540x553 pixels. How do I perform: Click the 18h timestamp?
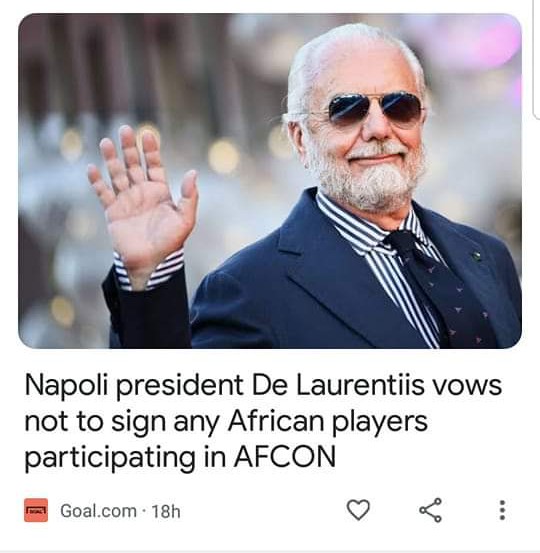[x=166, y=511]
